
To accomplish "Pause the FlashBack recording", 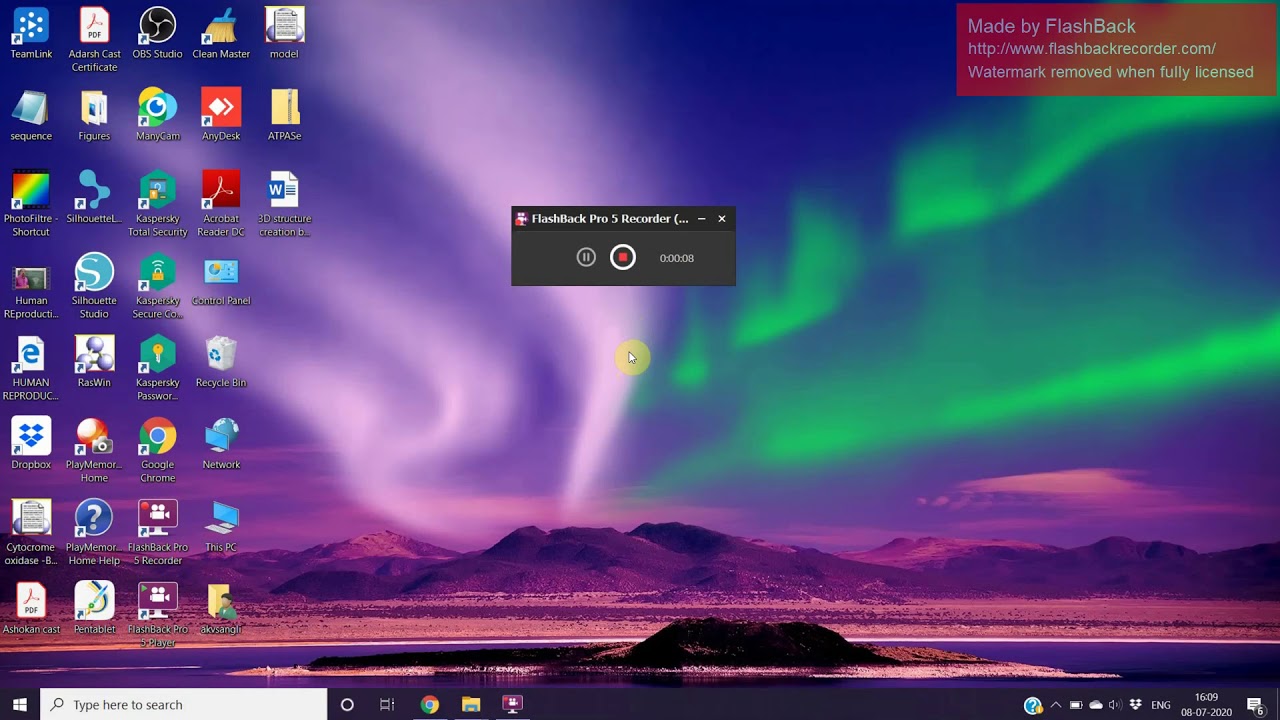I will [586, 258].
